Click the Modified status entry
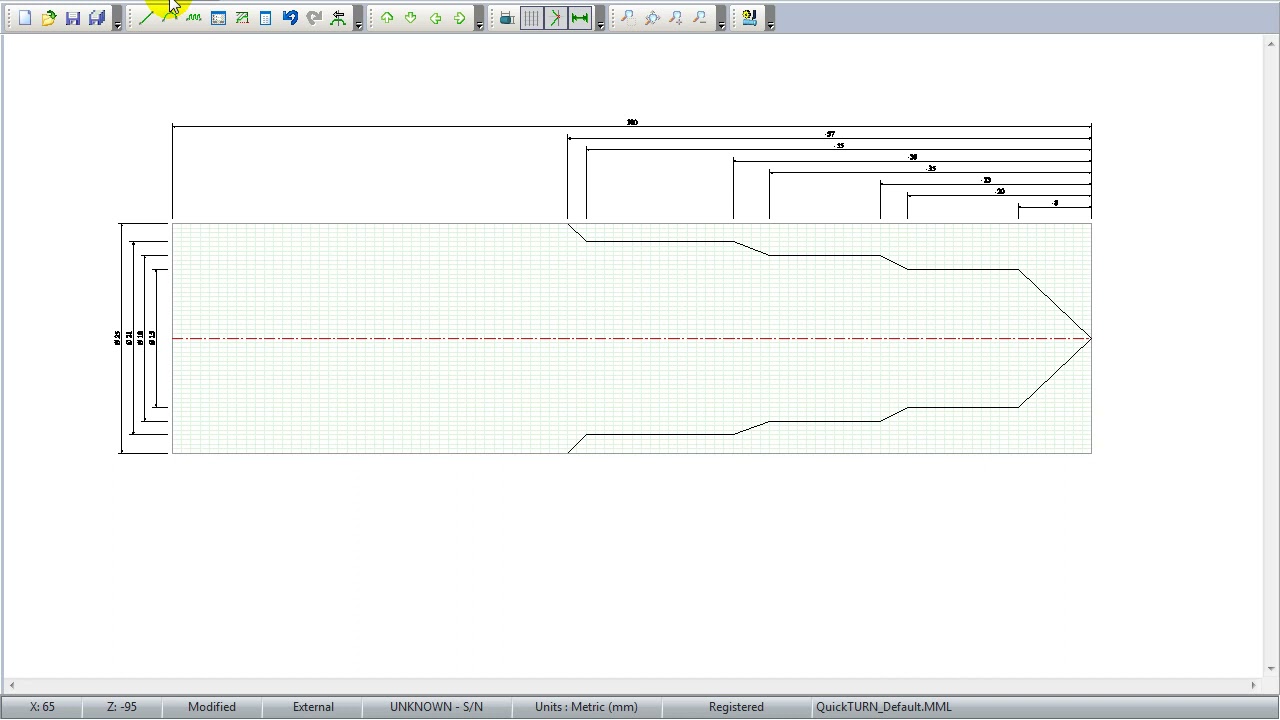This screenshot has height=720, width=1280. click(212, 707)
